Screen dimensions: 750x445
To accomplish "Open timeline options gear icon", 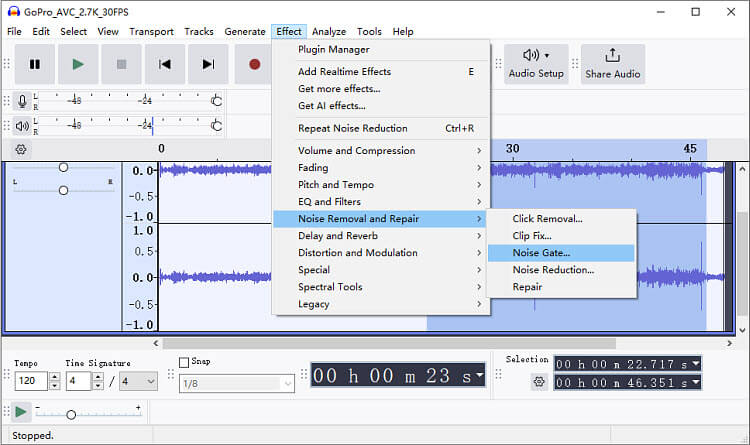I will tap(22, 149).
